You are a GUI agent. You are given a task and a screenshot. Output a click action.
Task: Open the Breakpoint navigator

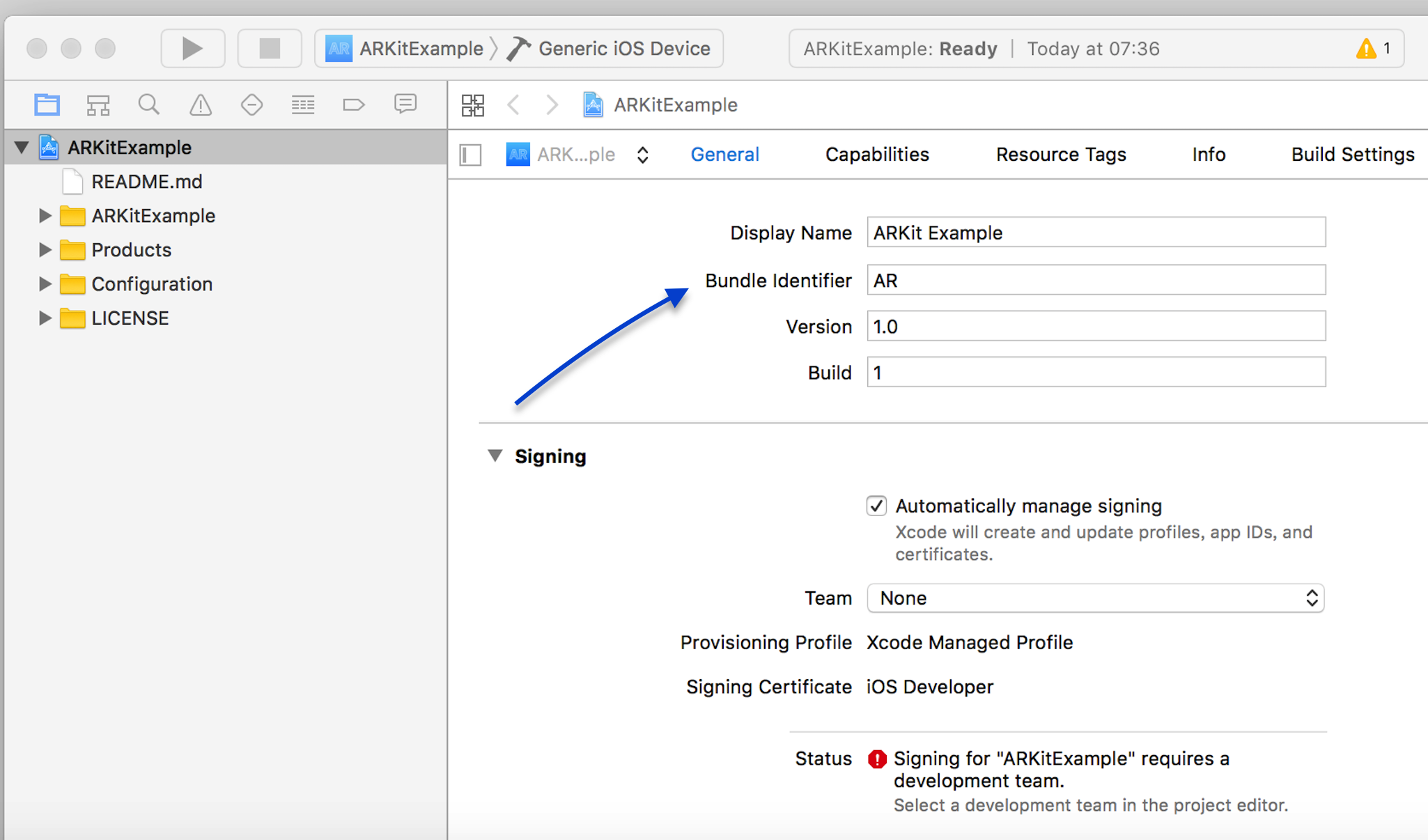[354, 105]
